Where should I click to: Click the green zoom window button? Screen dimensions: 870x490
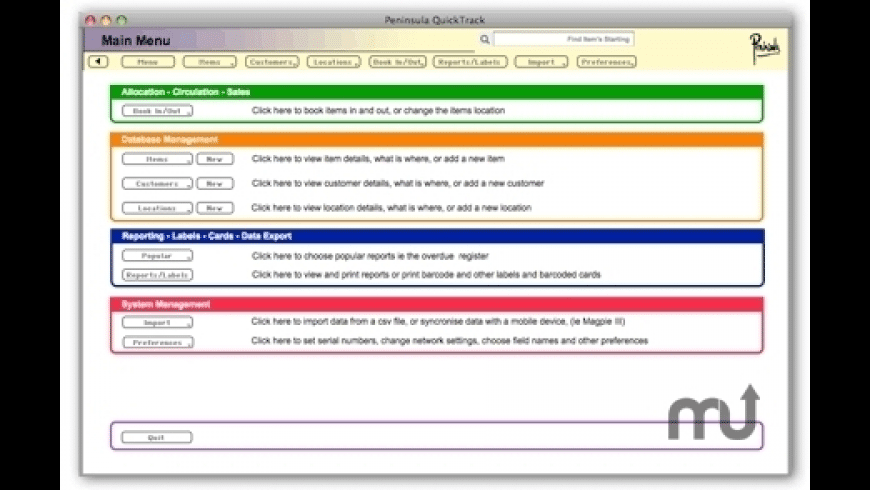[x=122, y=20]
